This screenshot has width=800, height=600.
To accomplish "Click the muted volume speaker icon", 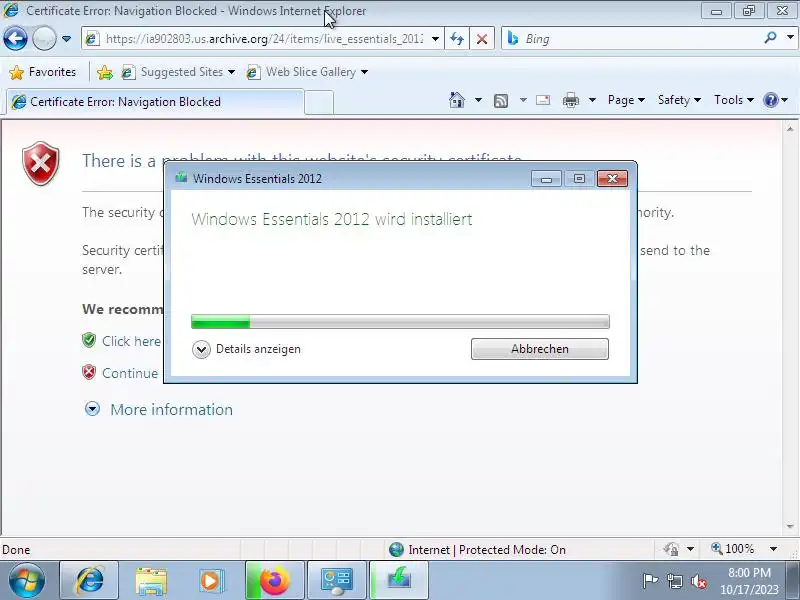I will (x=698, y=581).
